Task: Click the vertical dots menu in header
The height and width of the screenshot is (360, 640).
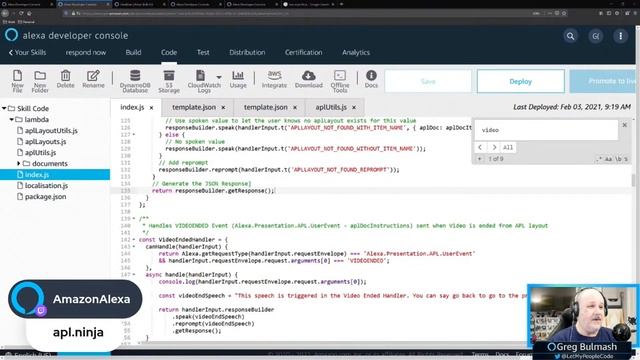Action: [620, 36]
